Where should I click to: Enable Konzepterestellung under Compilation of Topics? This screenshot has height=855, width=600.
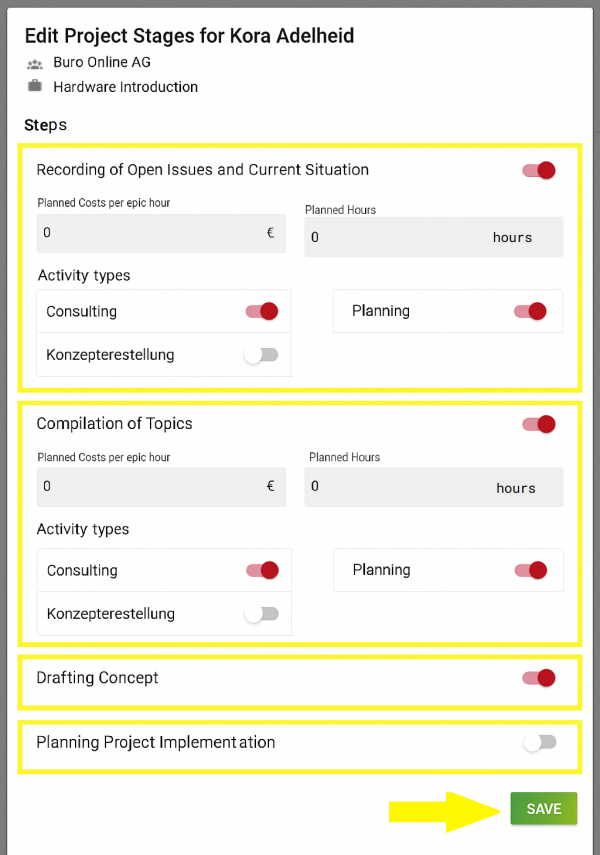[x=262, y=614]
